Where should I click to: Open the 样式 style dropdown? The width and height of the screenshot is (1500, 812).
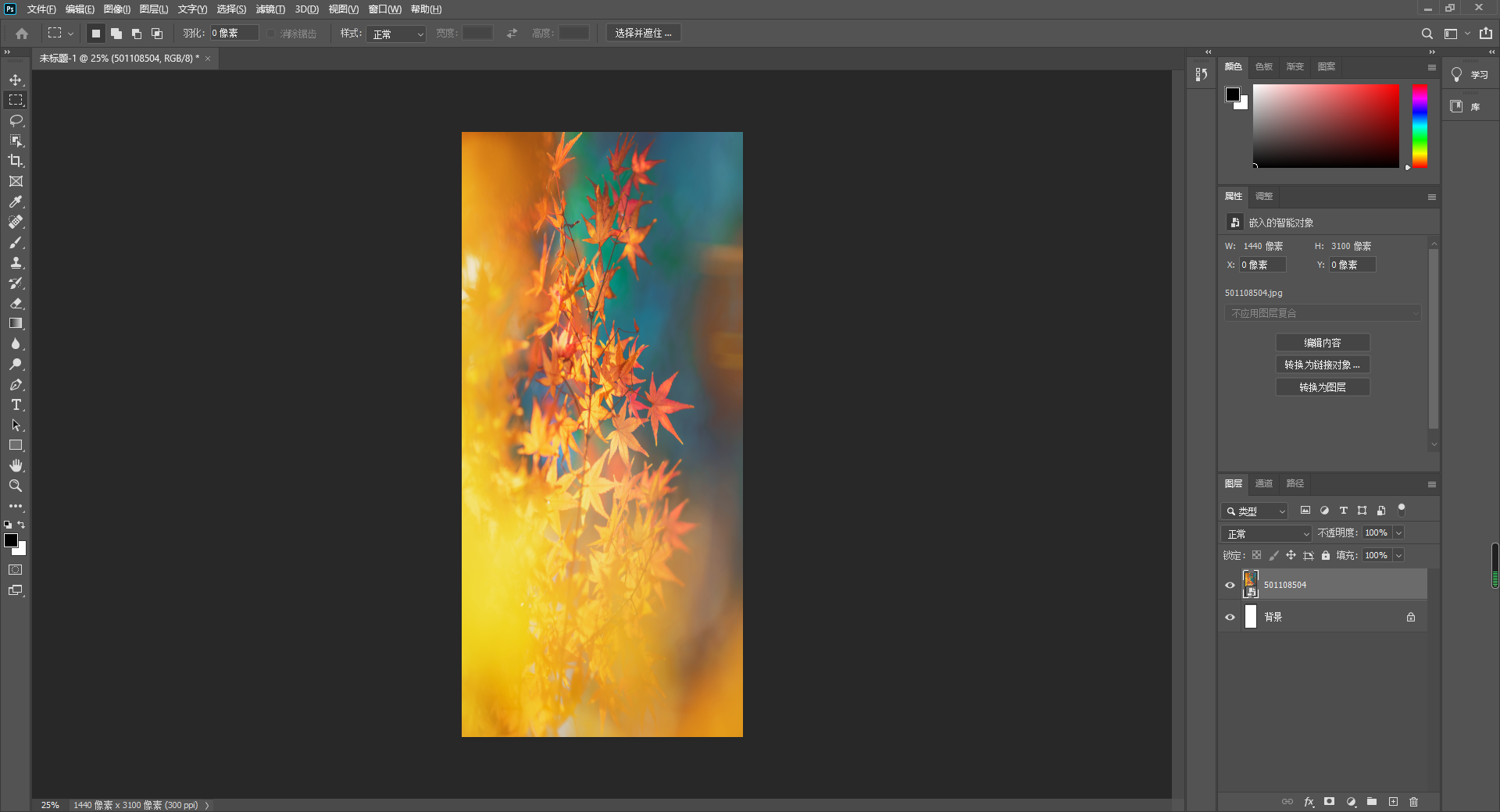coord(396,34)
